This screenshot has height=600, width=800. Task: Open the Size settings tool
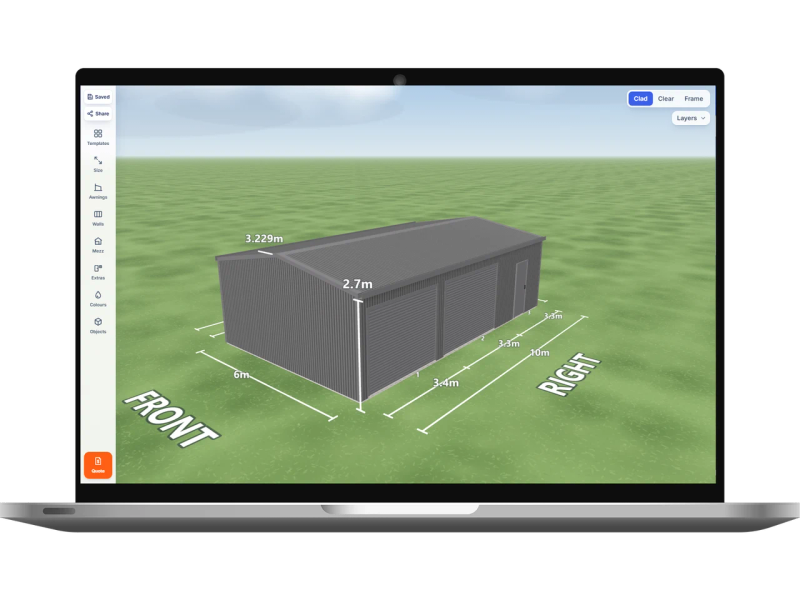click(98, 164)
